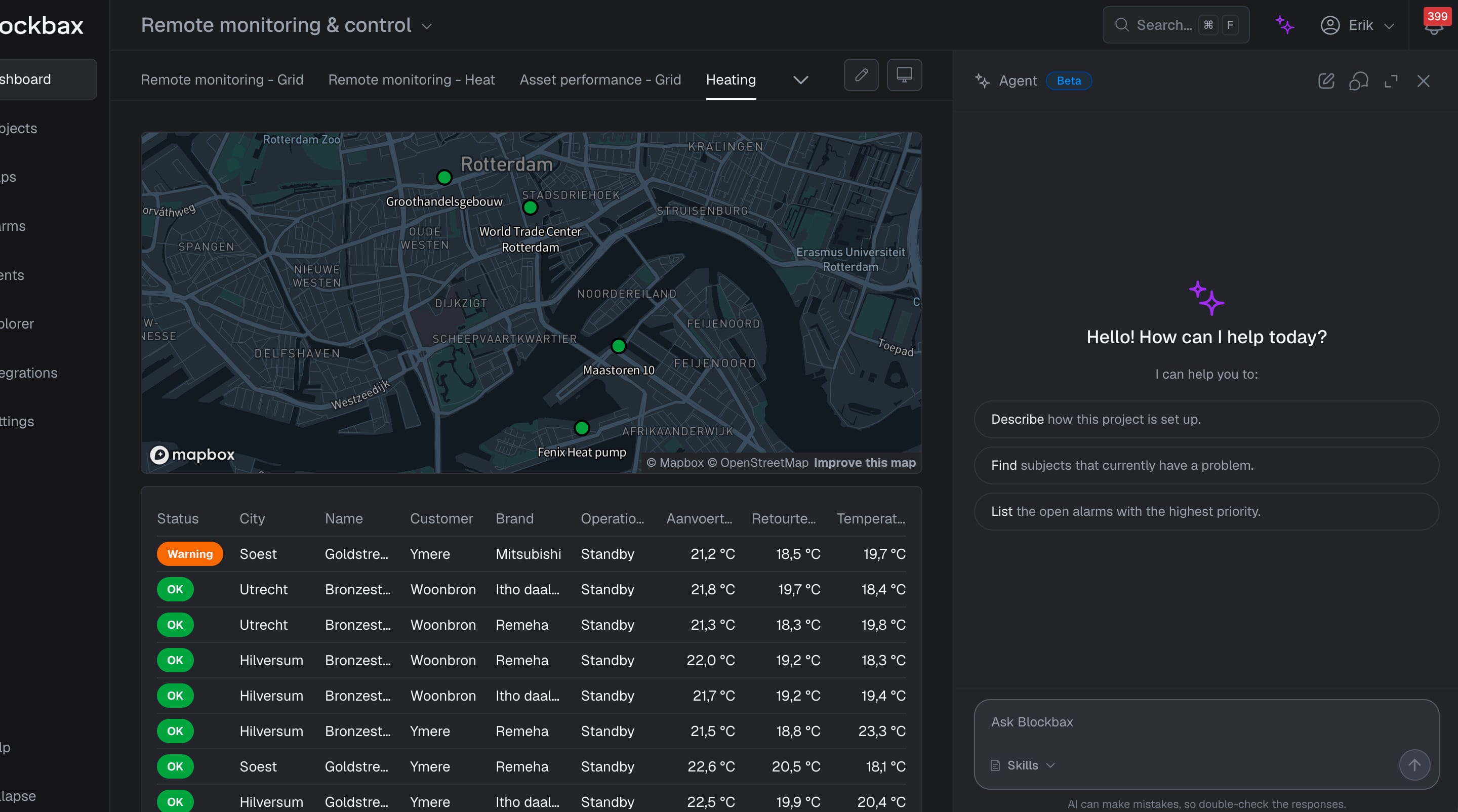Select the Fenix Heat pump map marker

pyautogui.click(x=582, y=428)
